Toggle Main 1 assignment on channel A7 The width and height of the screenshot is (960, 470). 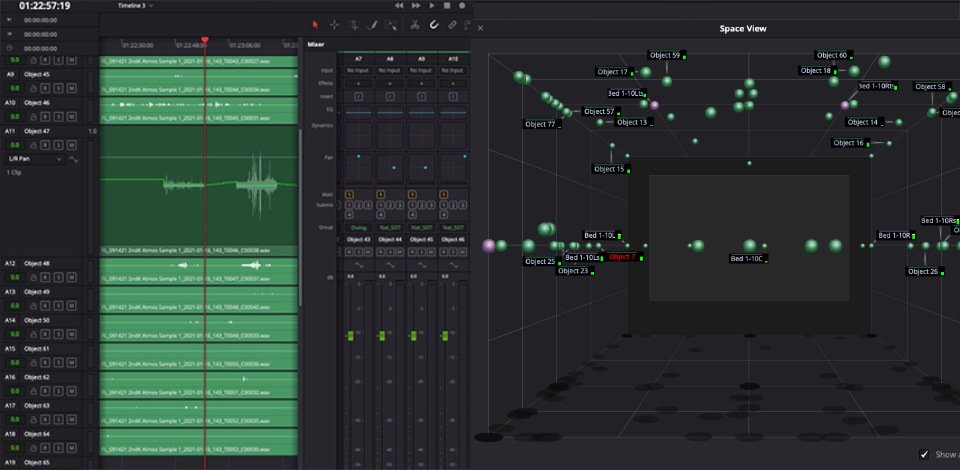[349, 195]
